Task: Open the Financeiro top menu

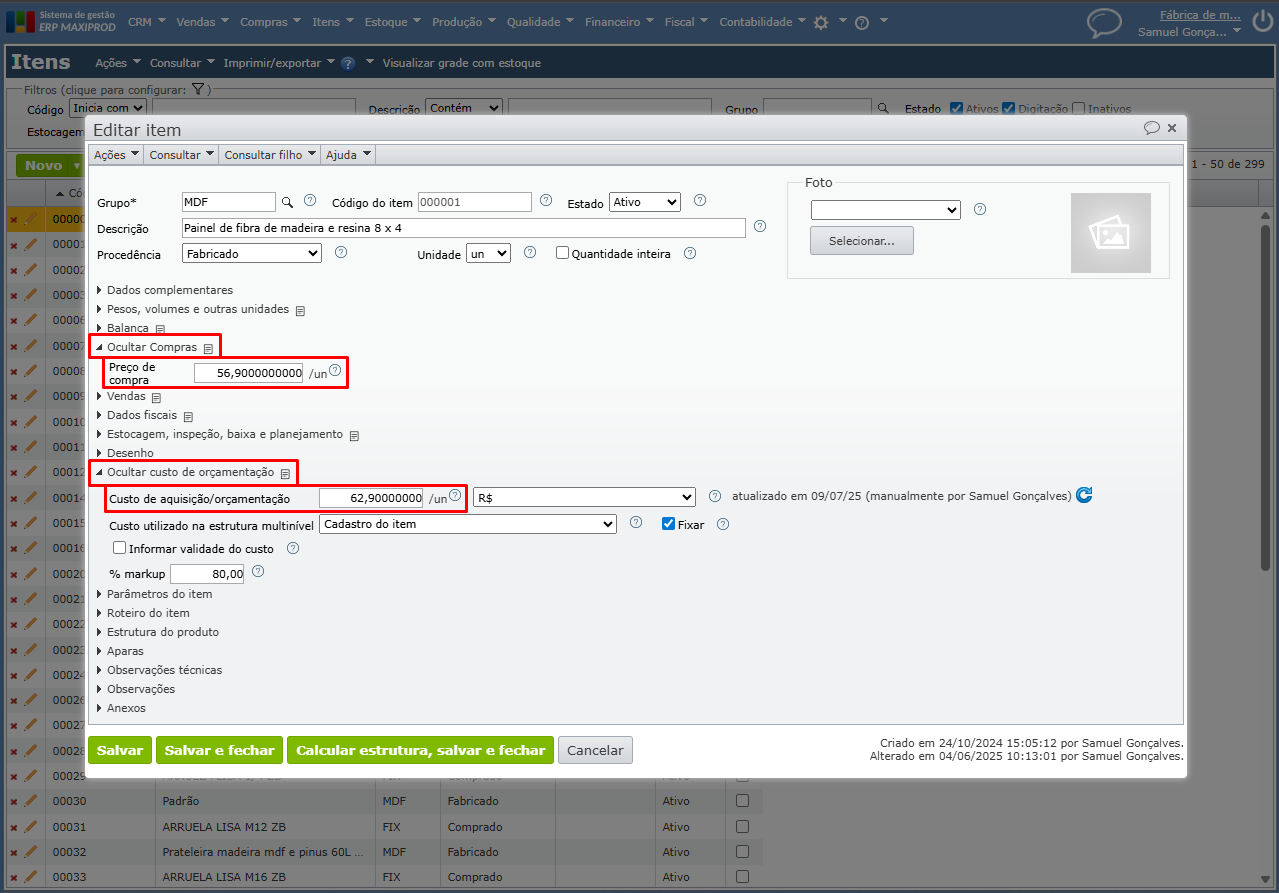Action: 619,22
